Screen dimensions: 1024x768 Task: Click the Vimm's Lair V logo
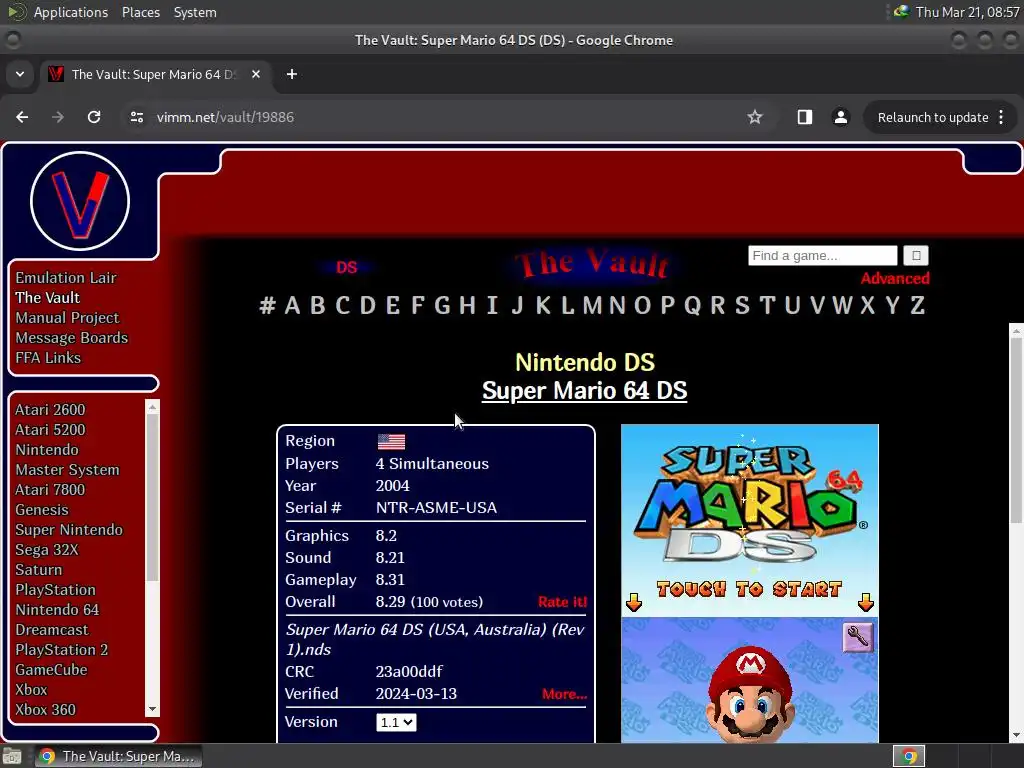pyautogui.click(x=80, y=201)
